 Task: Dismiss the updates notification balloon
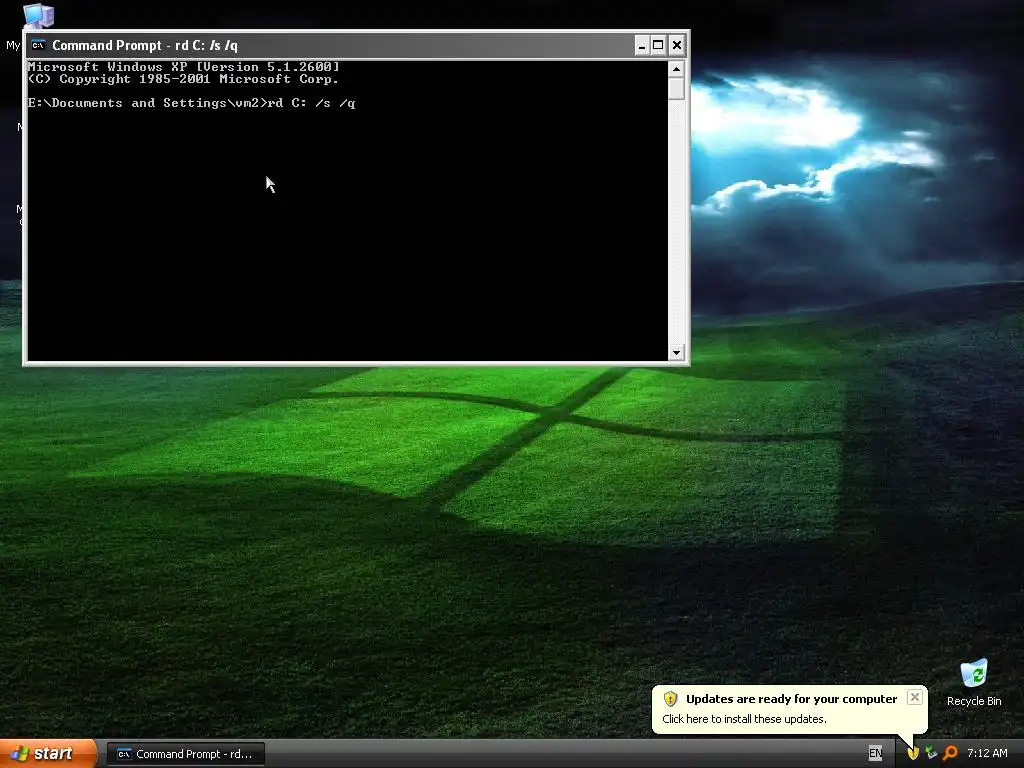tap(915, 697)
